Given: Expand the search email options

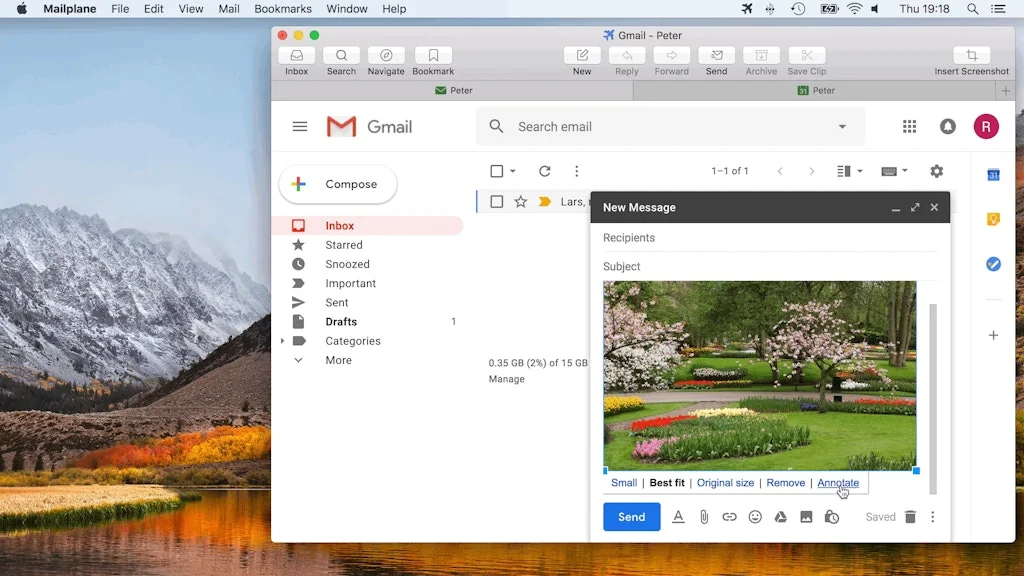Looking at the screenshot, I should pos(840,126).
